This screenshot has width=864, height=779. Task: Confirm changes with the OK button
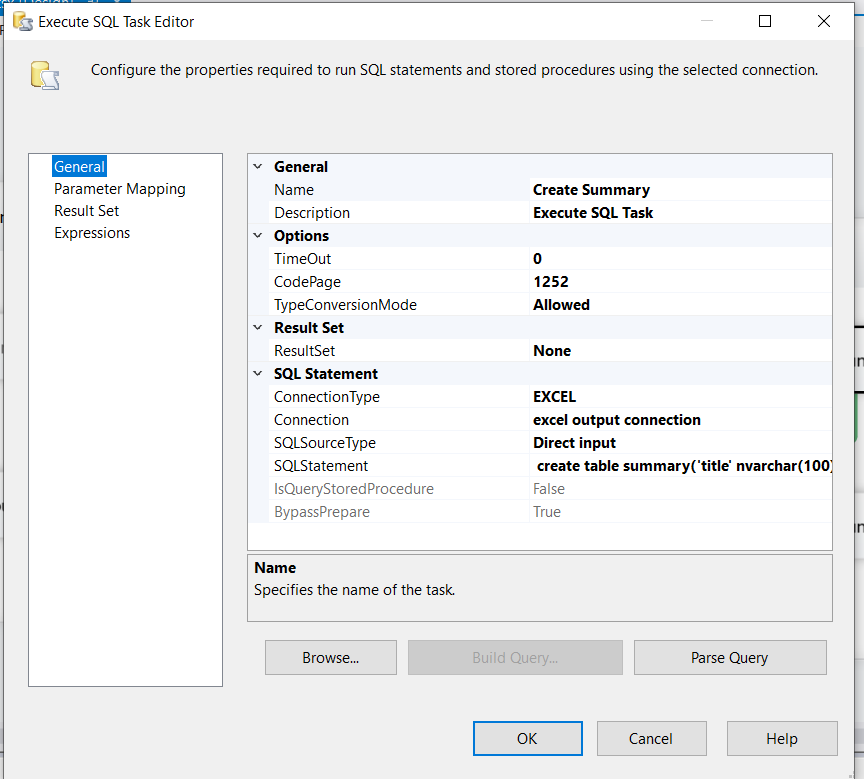click(527, 738)
